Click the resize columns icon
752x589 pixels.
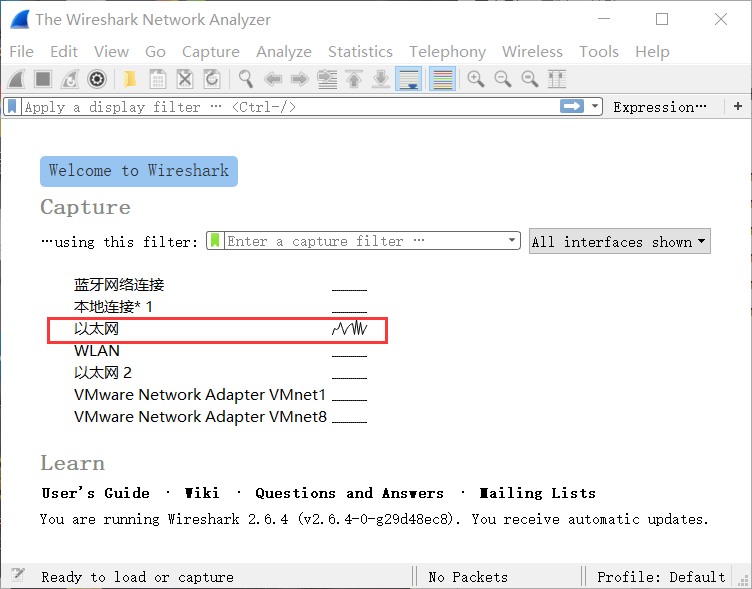pyautogui.click(x=557, y=79)
